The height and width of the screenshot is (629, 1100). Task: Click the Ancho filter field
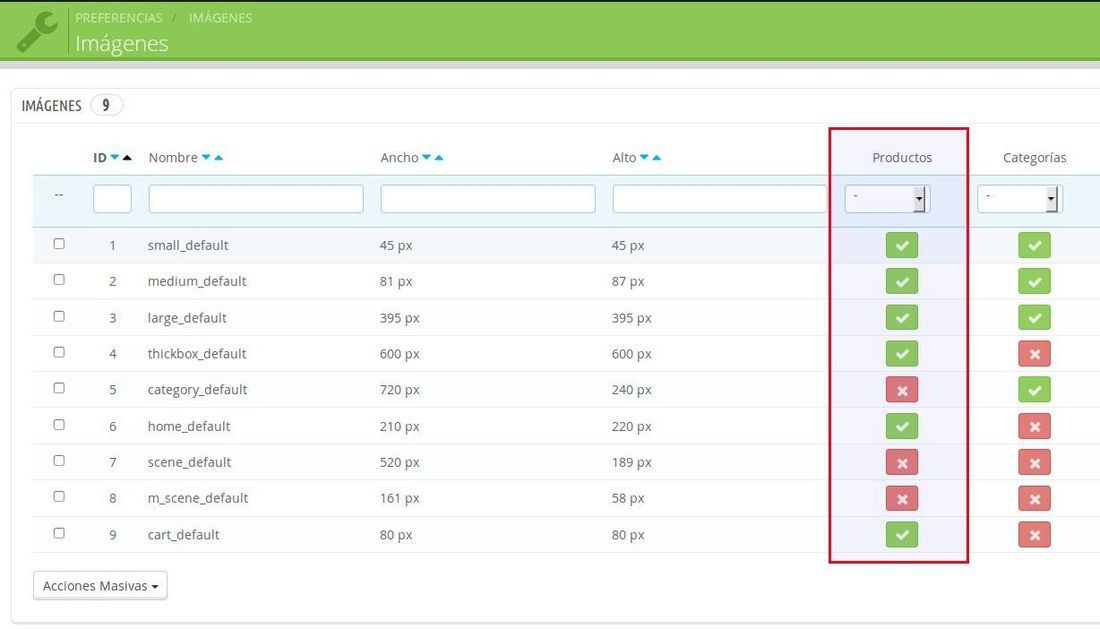pos(488,199)
